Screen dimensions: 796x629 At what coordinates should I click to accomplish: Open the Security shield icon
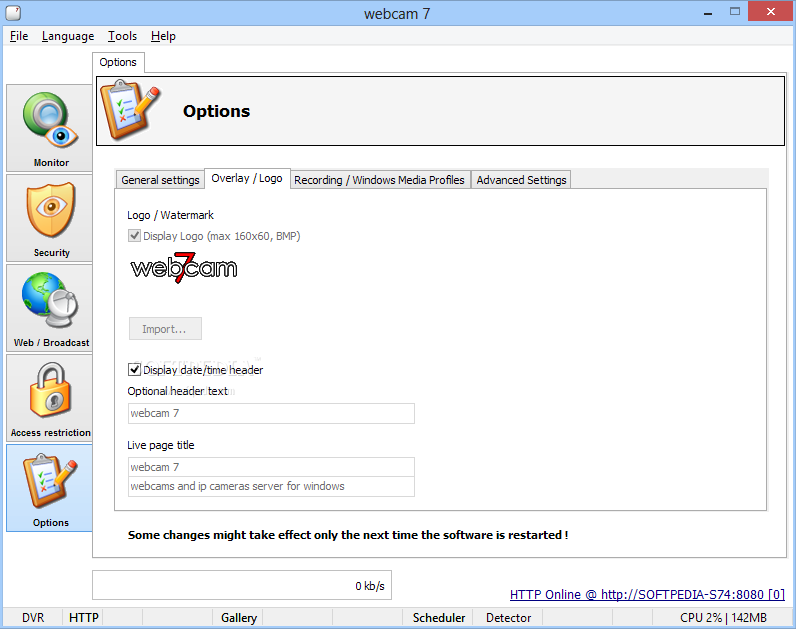(x=49, y=218)
